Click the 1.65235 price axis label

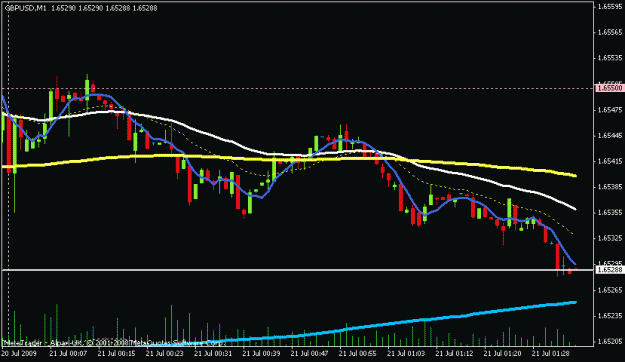click(x=611, y=316)
